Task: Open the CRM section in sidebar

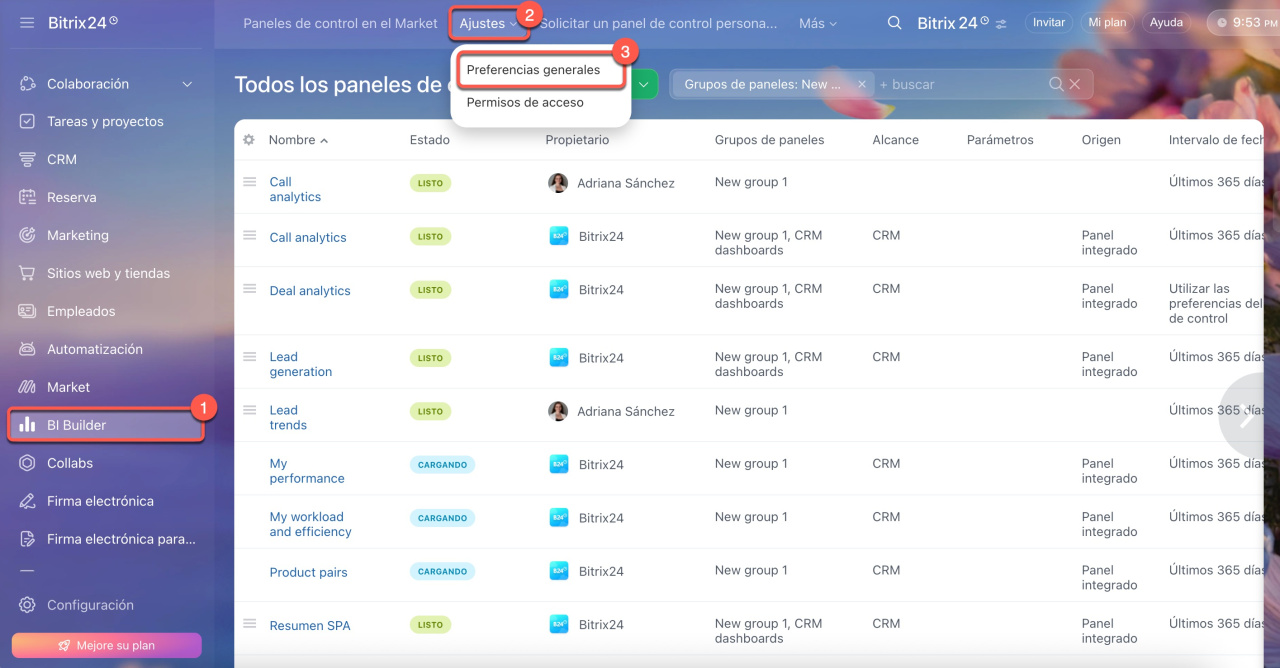Action: (x=61, y=159)
